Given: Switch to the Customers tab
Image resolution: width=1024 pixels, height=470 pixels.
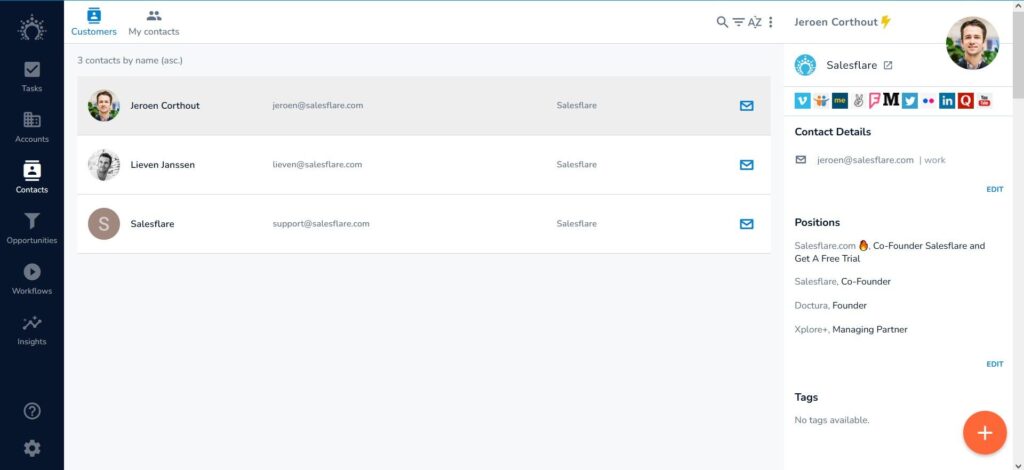Looking at the screenshot, I should (x=94, y=22).
